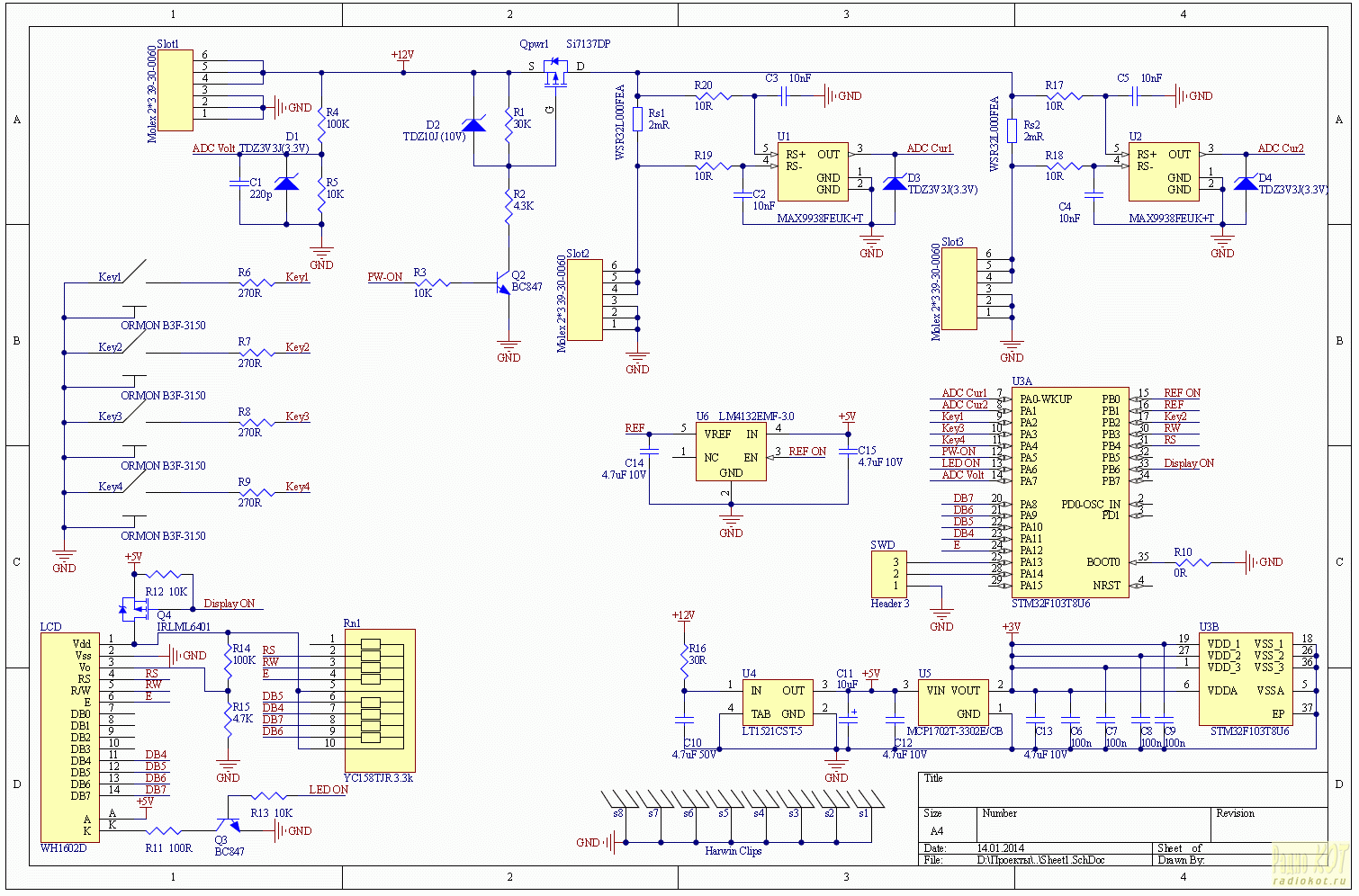Select the Slot3 Molex connector body
The width and height of the screenshot is (1359, 896).
pyautogui.click(x=959, y=289)
